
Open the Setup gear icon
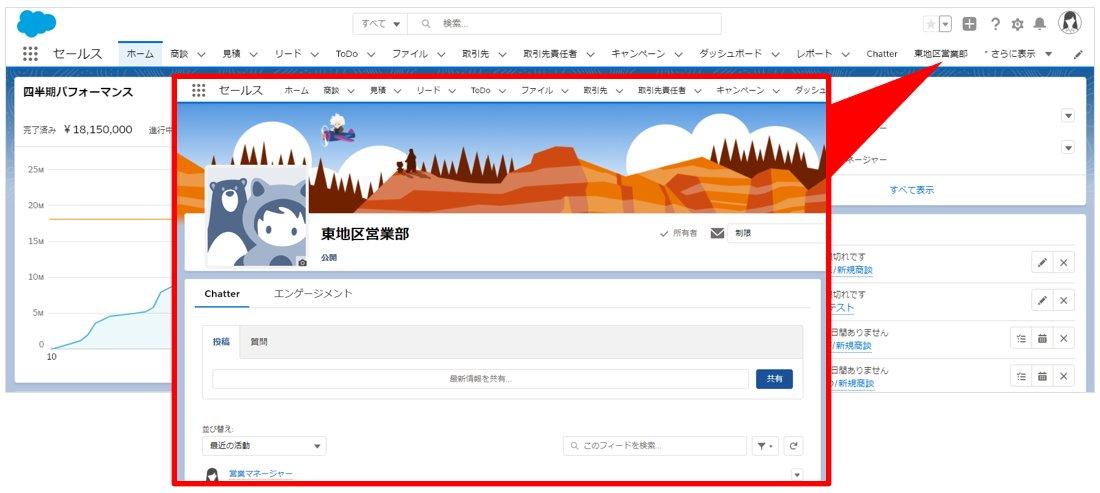[x=1017, y=25]
